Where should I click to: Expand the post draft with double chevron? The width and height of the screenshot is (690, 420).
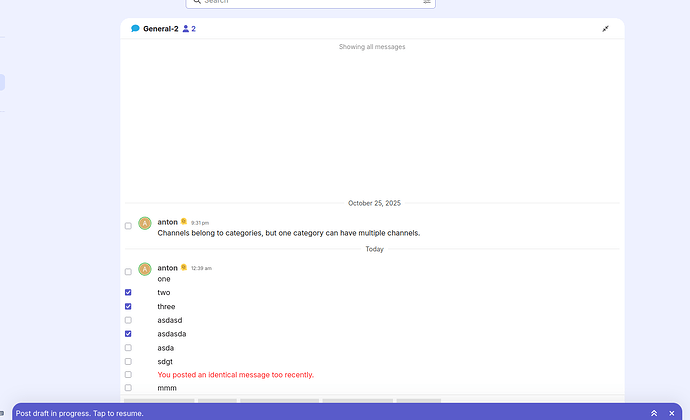(654, 413)
